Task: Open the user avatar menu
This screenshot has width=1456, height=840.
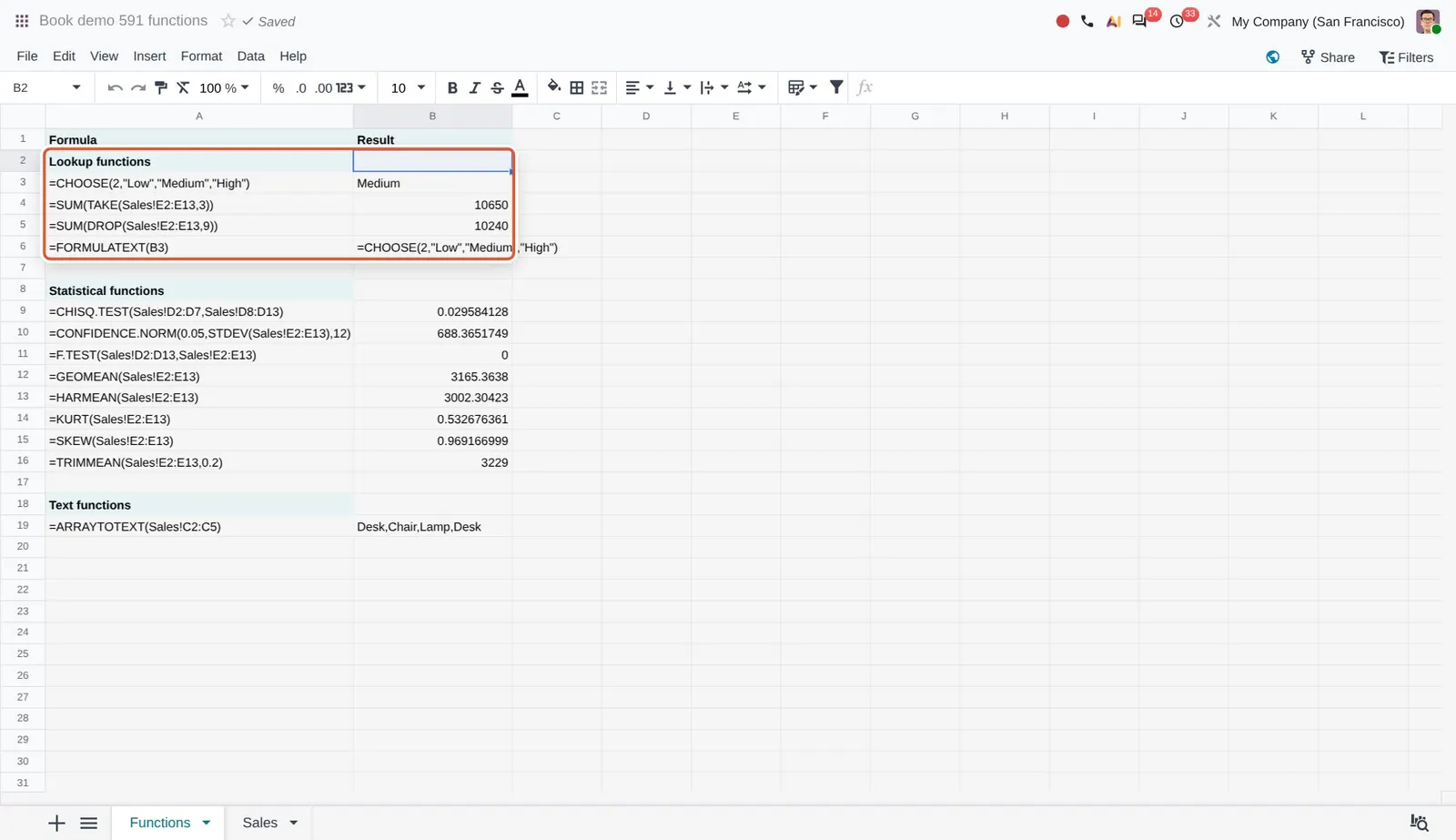Action: click(1428, 21)
